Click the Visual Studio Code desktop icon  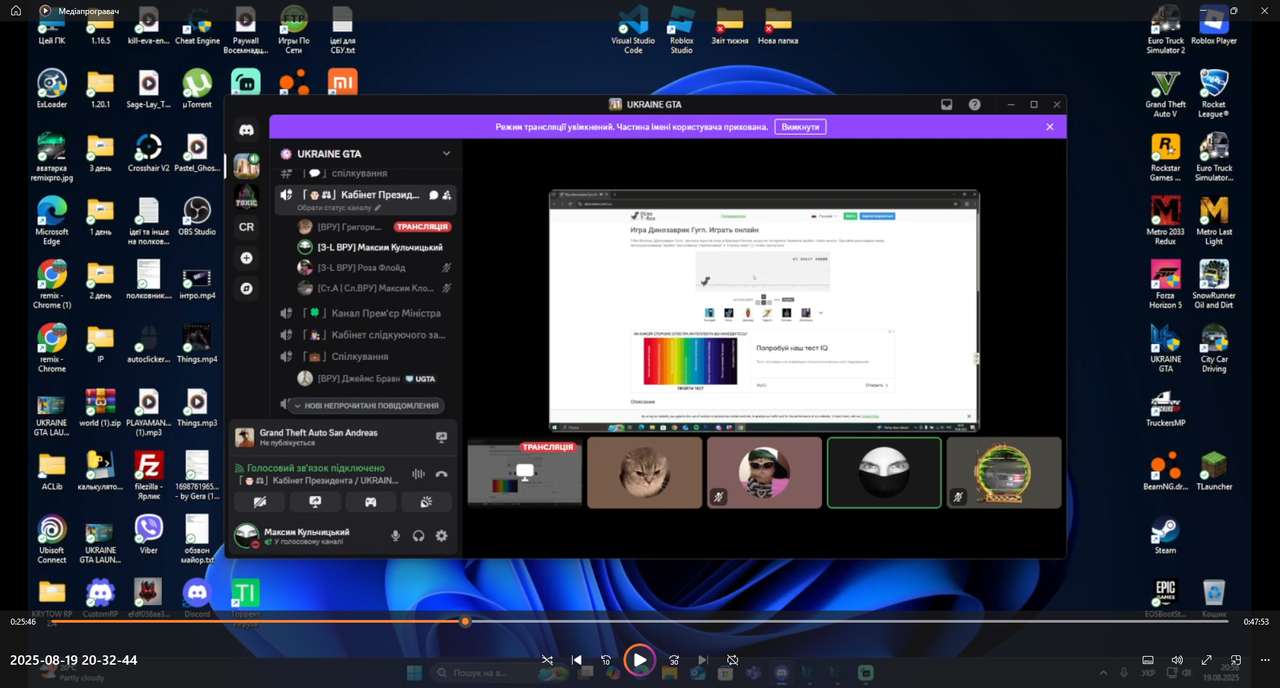[633, 30]
